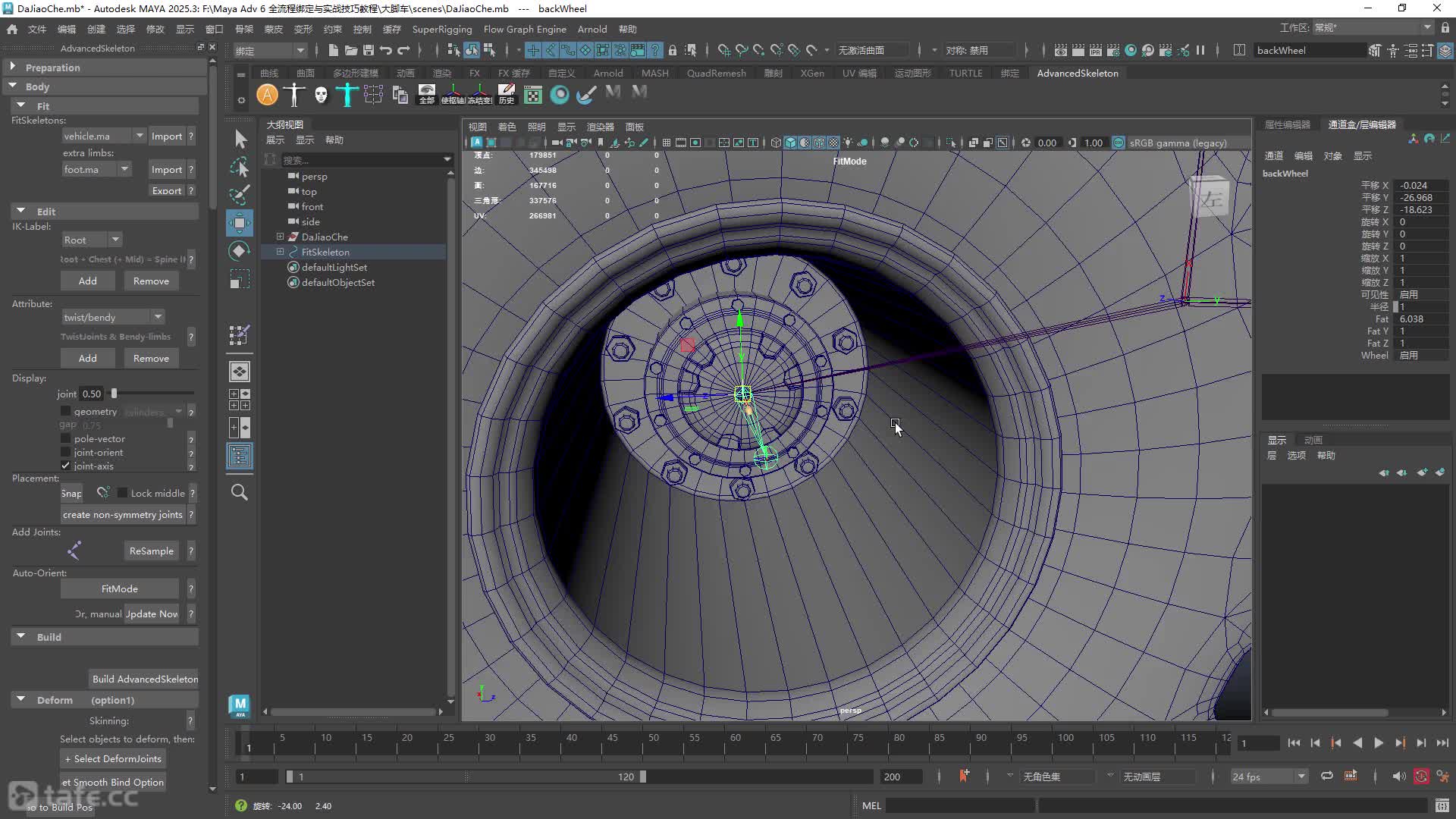Uncheck the joint-axis checkbox
1456x819 pixels.
tap(66, 466)
